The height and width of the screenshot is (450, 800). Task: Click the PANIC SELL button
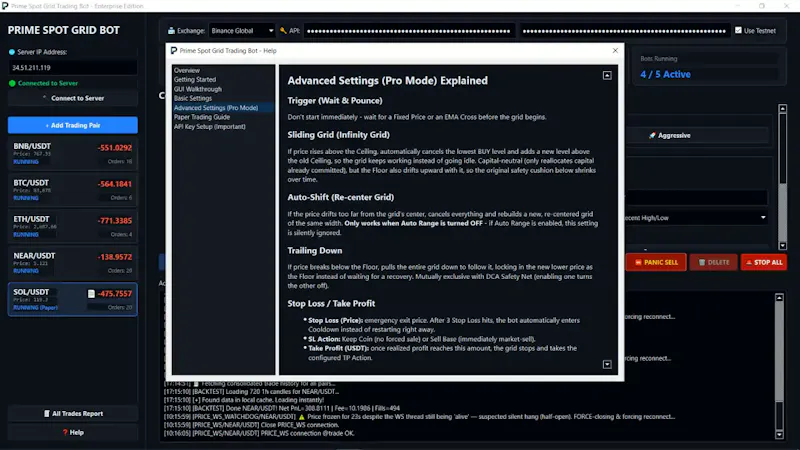[656, 262]
